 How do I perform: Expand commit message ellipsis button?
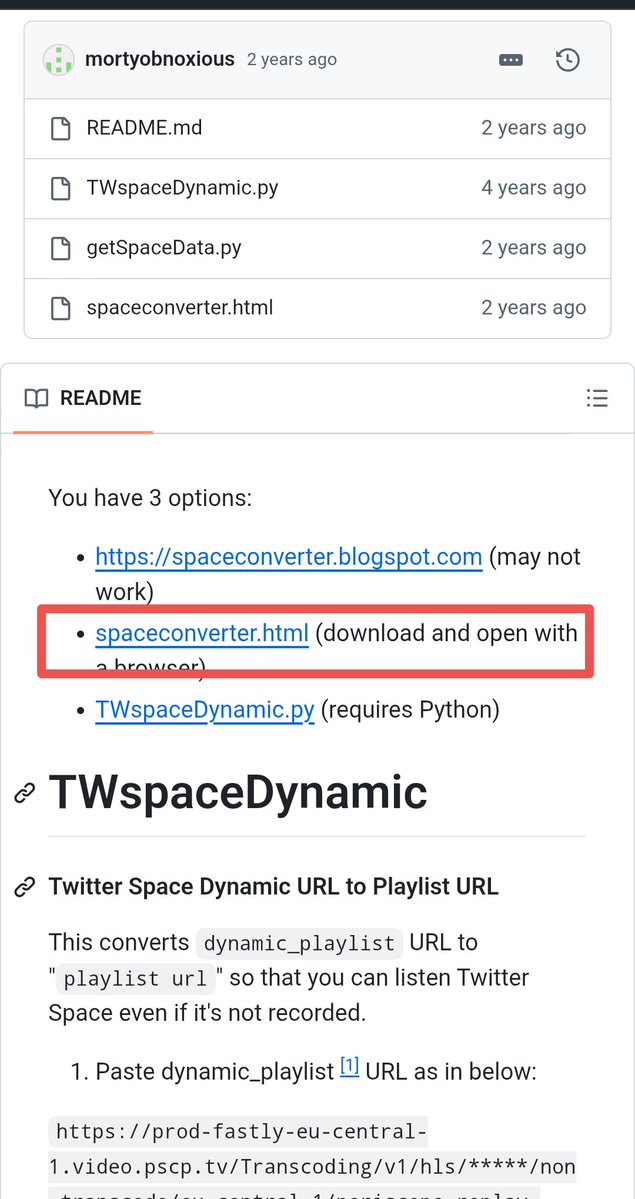click(511, 60)
